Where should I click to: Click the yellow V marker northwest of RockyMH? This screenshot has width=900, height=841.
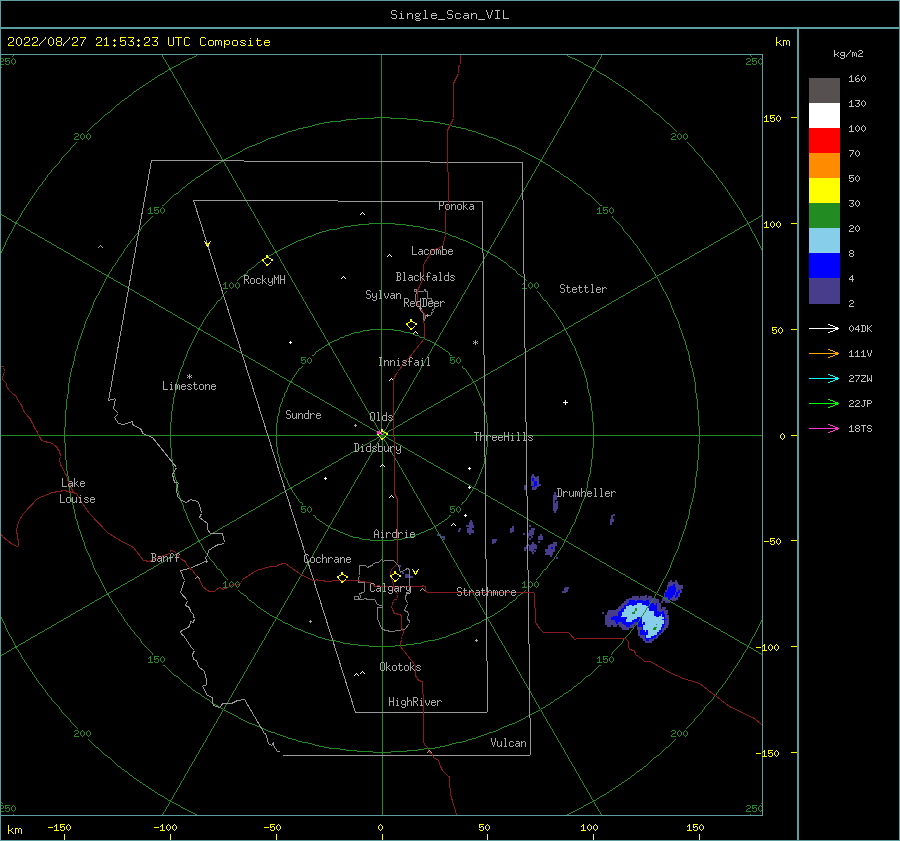(x=207, y=244)
